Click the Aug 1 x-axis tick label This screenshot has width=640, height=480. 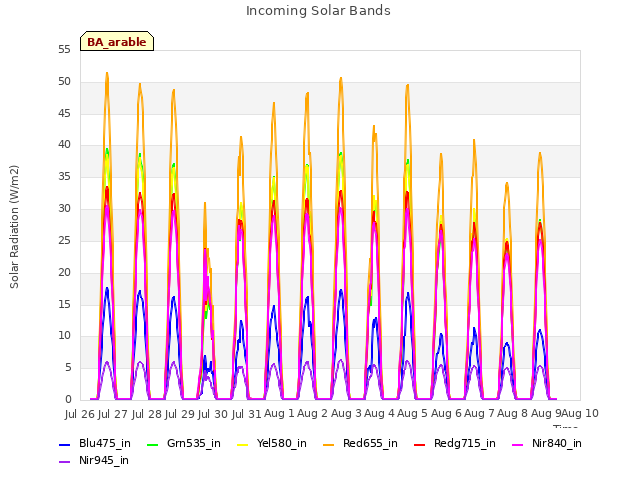(279, 413)
